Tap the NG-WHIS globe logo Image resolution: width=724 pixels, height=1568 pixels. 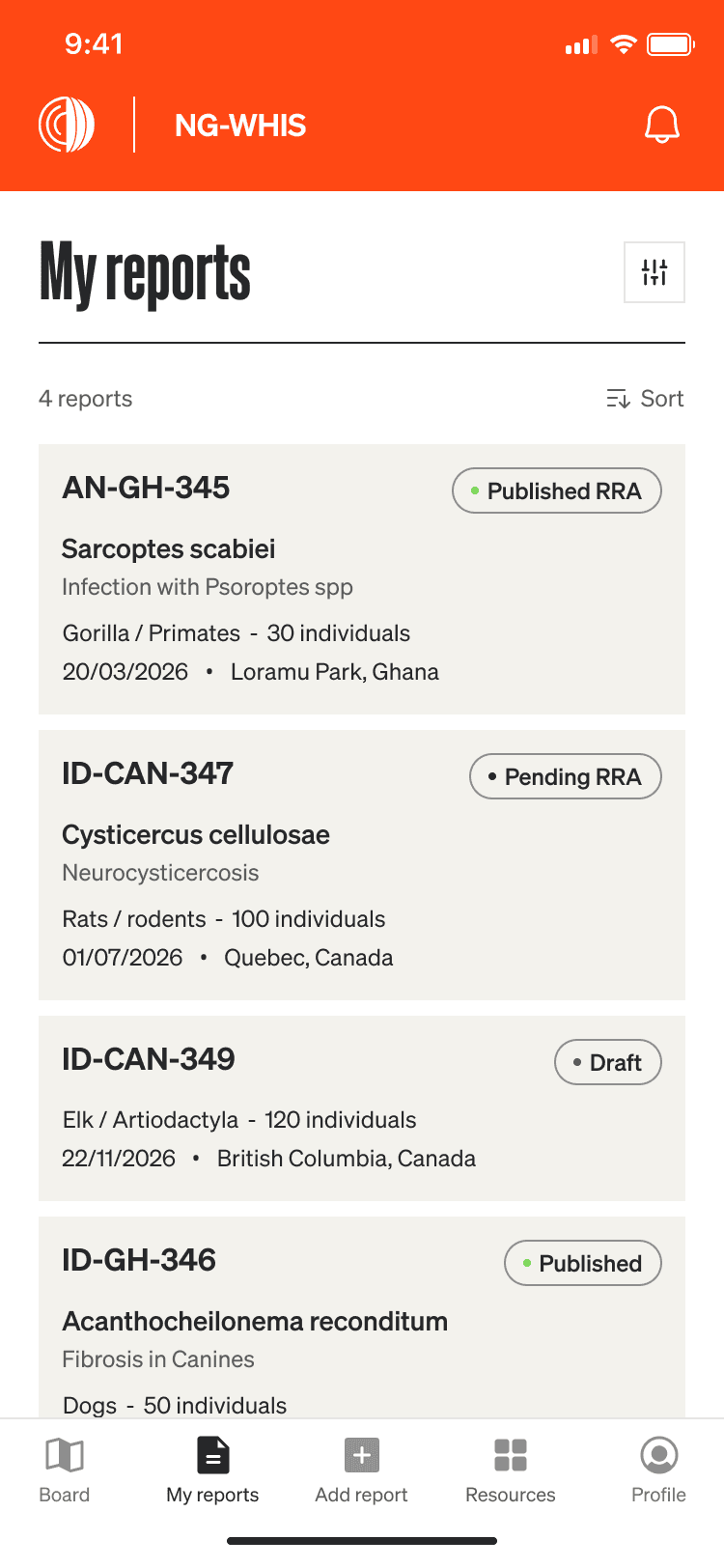(x=67, y=126)
